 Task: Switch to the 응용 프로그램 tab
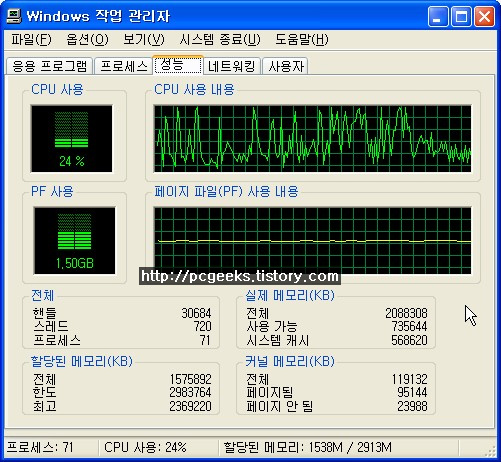click(50, 66)
